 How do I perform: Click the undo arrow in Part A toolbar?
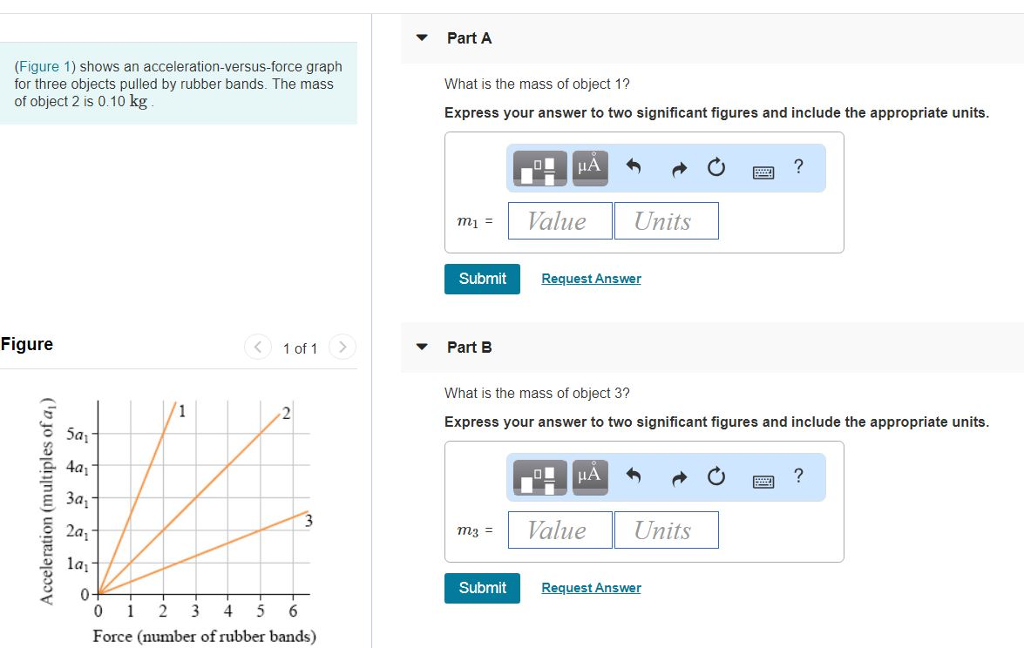tap(631, 167)
